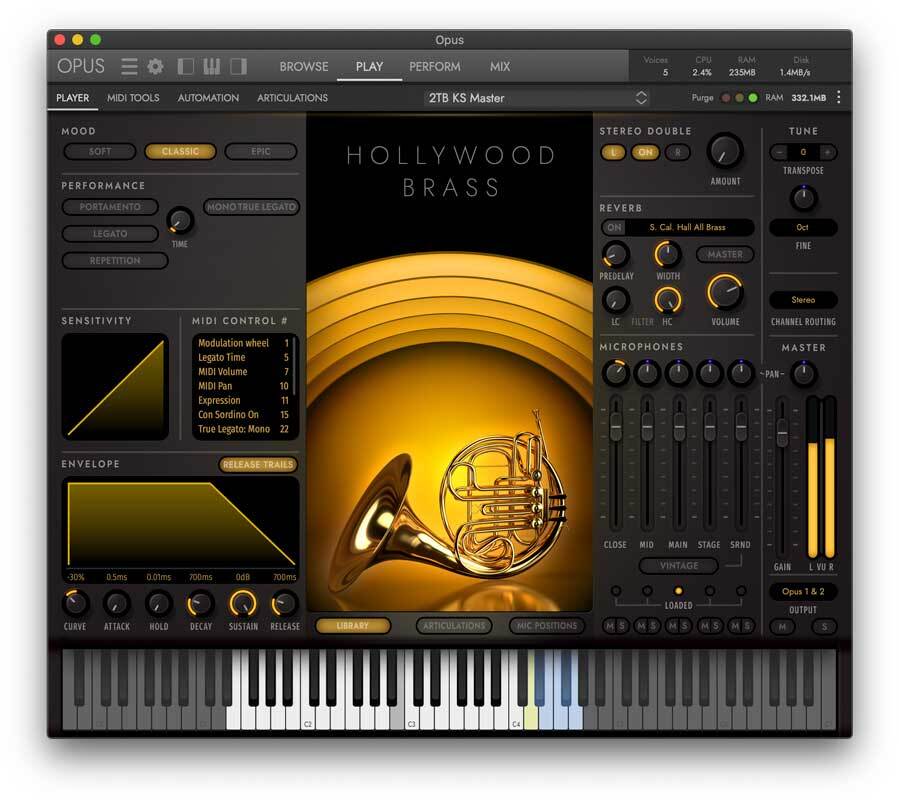Toggle the Reverb ON button
899x800 pixels.
[613, 228]
